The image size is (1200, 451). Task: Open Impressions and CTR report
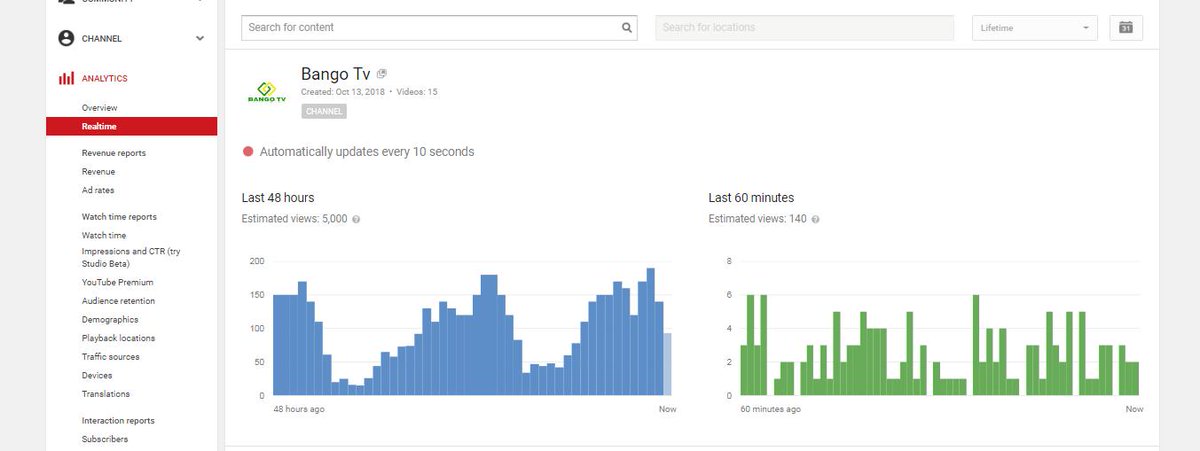131,257
